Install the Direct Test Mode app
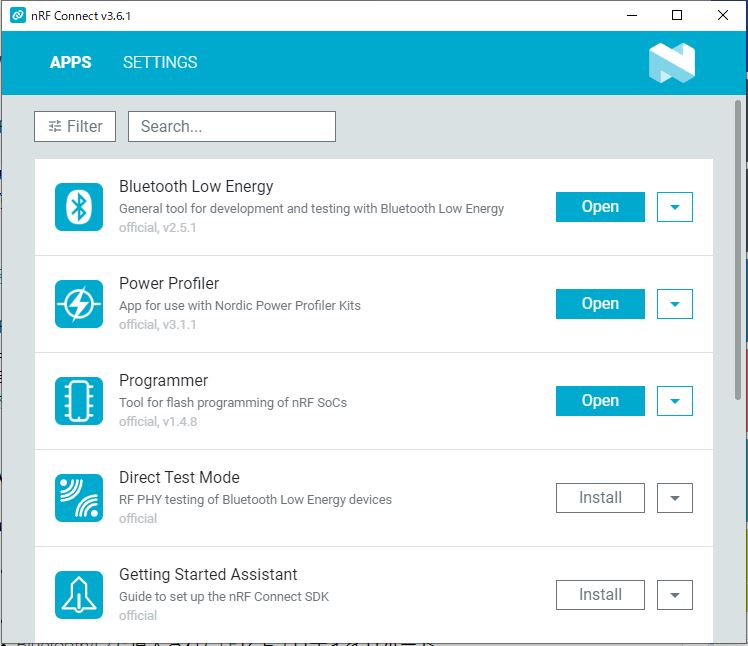 600,498
